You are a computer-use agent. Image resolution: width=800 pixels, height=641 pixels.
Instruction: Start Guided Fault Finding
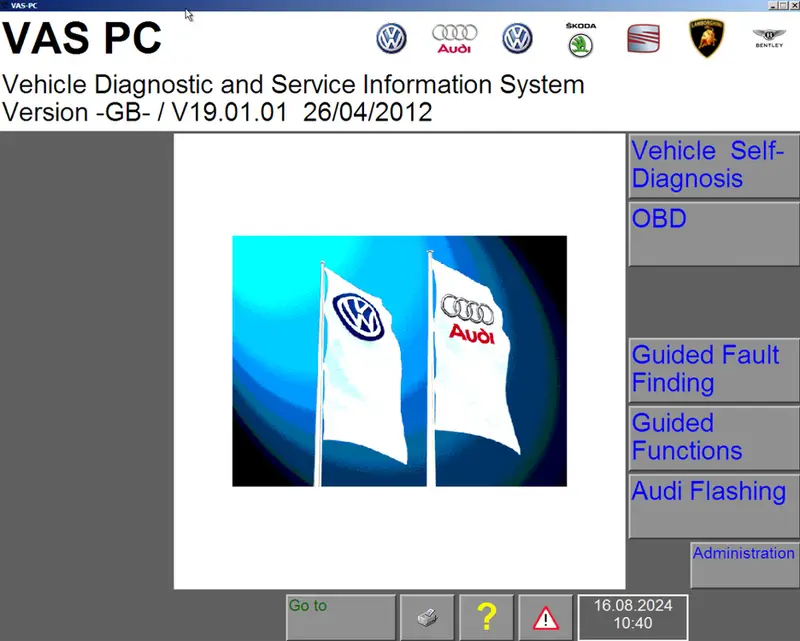pyautogui.click(x=714, y=371)
